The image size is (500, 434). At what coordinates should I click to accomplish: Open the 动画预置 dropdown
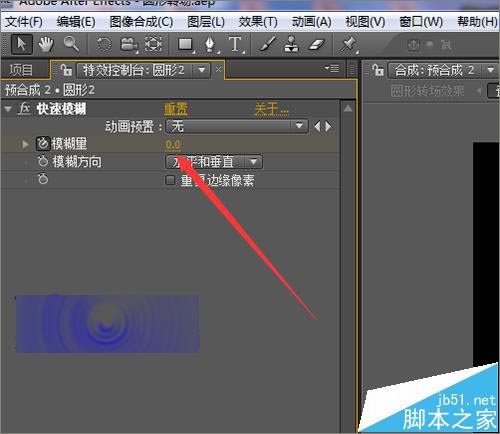point(237,126)
